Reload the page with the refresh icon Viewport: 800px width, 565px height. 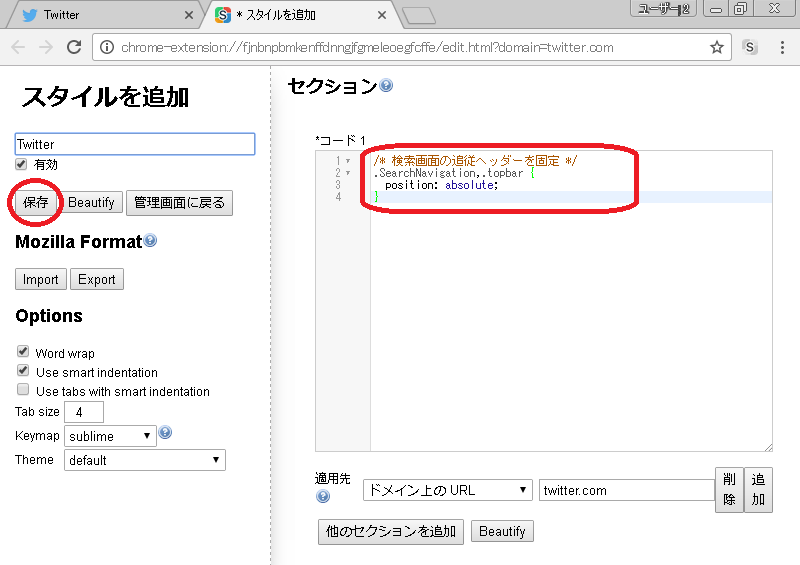[x=74, y=47]
